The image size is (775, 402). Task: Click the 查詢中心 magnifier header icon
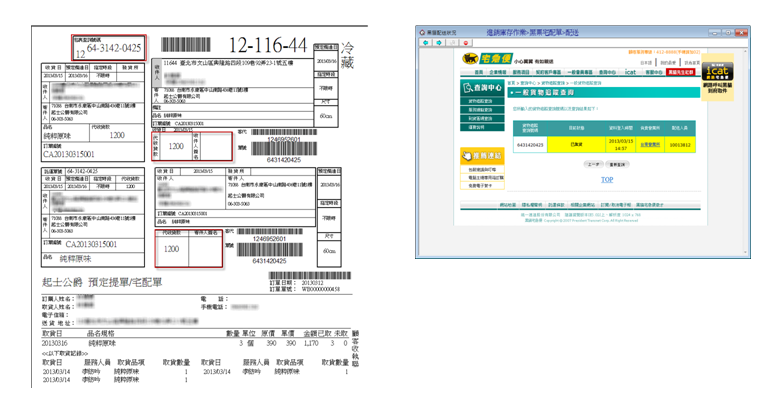[481, 87]
